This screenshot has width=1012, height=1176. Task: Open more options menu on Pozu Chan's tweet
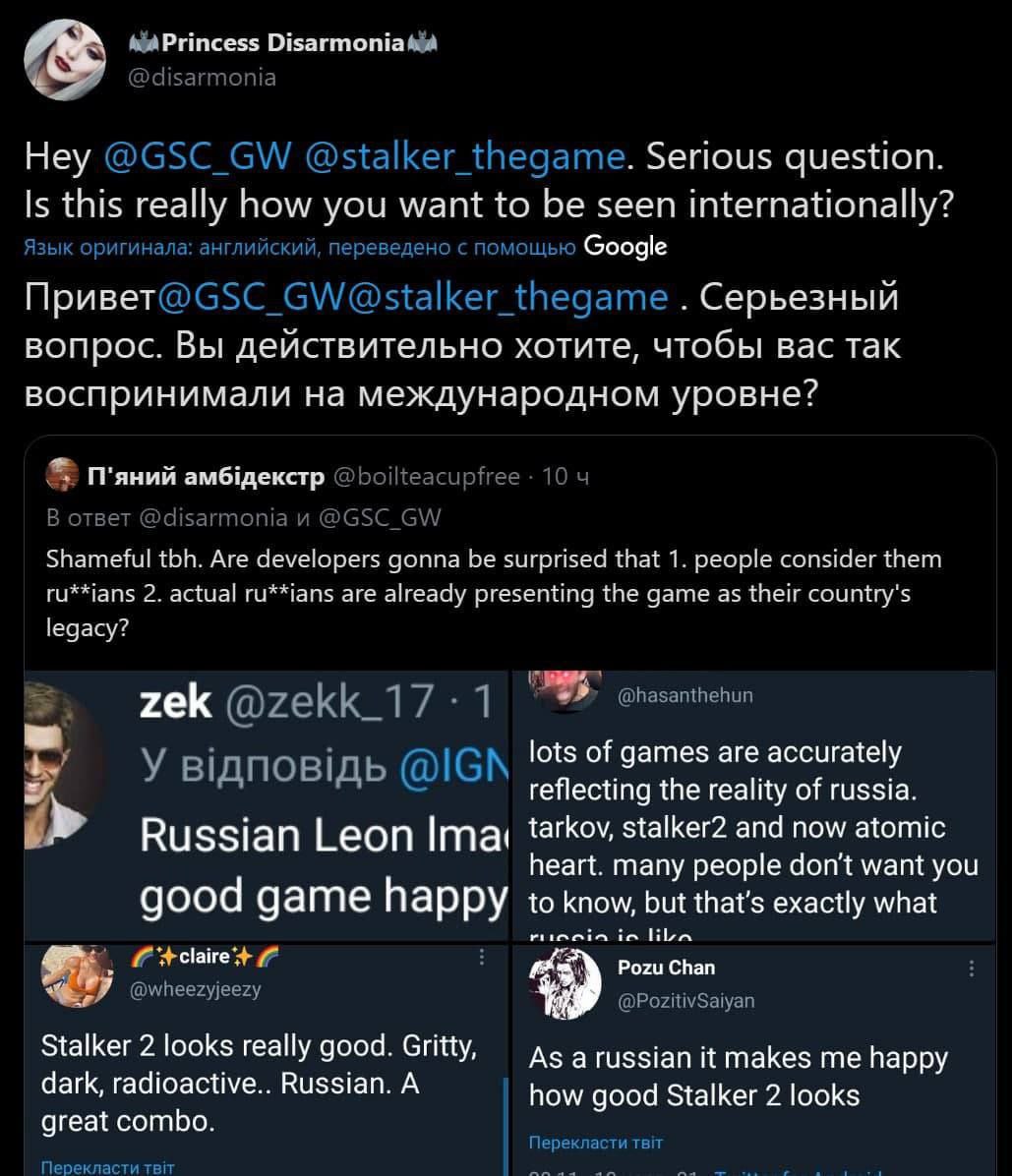[x=972, y=969]
